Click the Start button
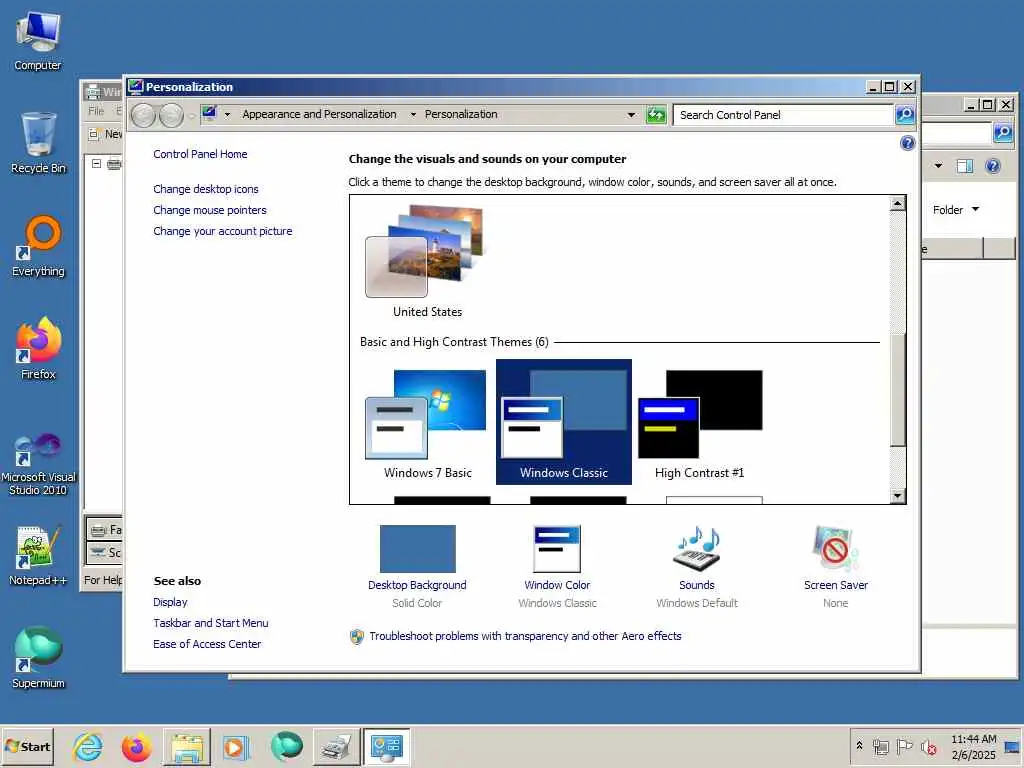Screen dimensions: 1024x768 [x=27, y=746]
